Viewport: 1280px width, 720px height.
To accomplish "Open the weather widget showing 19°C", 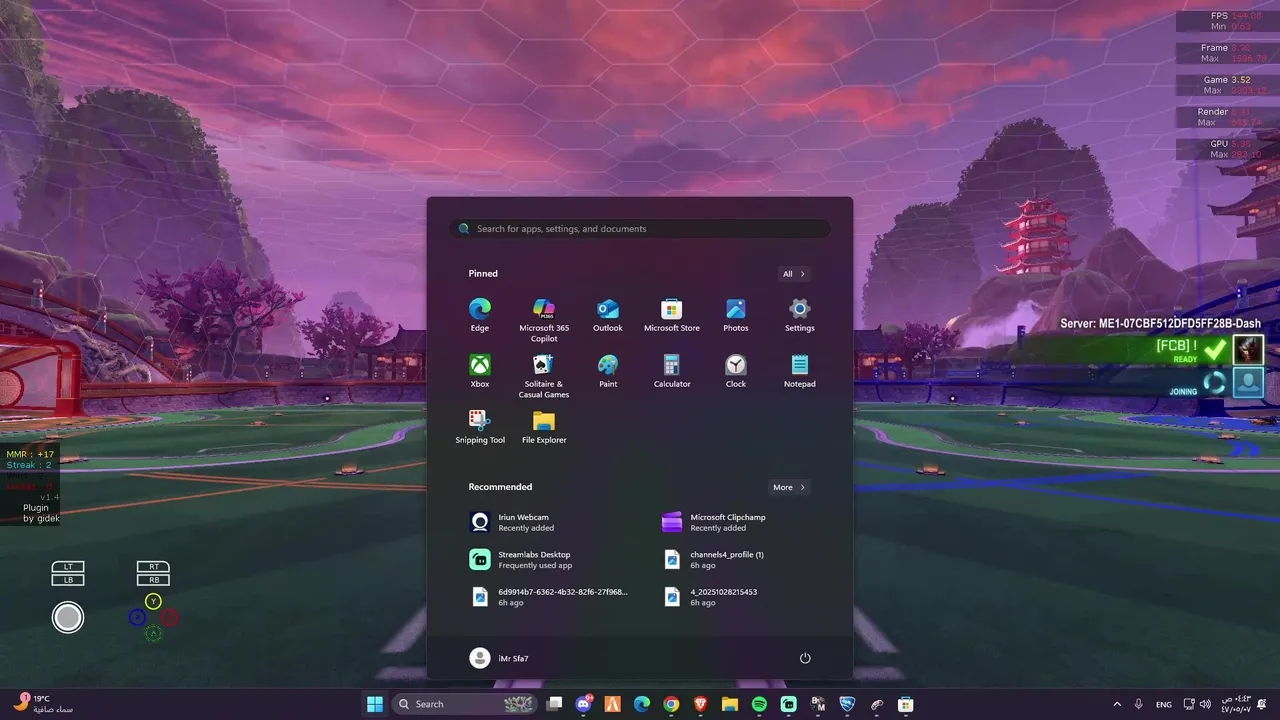I will click(44, 704).
